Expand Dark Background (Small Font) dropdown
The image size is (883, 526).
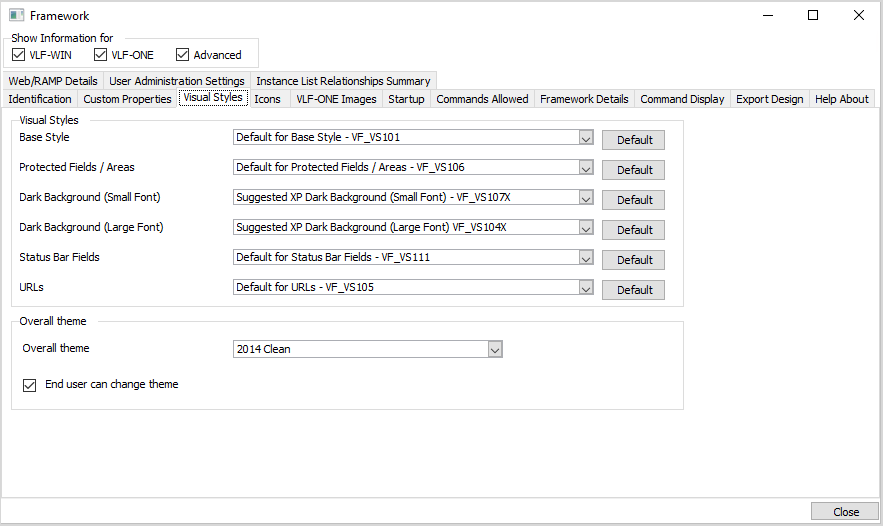point(586,198)
